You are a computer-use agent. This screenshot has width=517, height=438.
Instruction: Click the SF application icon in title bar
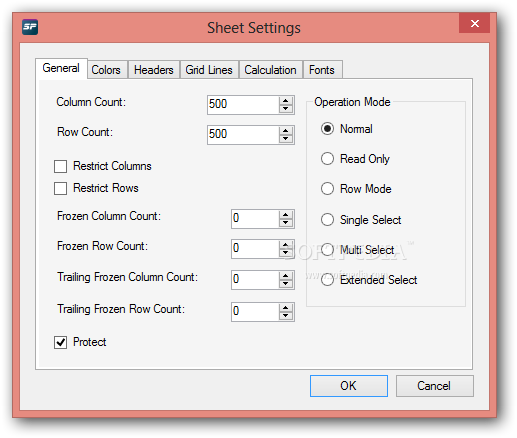point(30,27)
